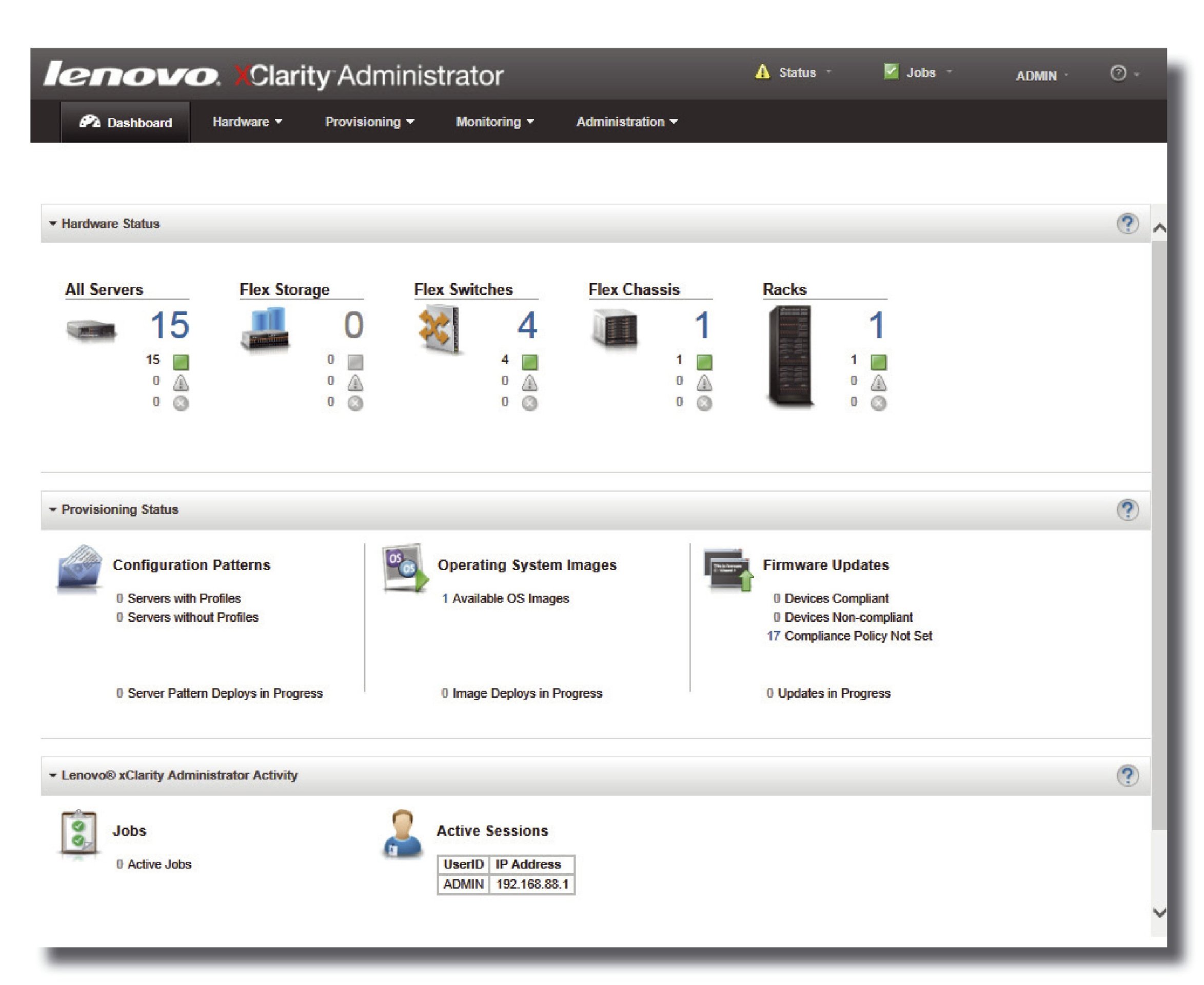Collapse the xClarity Administrator Activity section
The height and width of the screenshot is (985, 1204).
(x=53, y=775)
